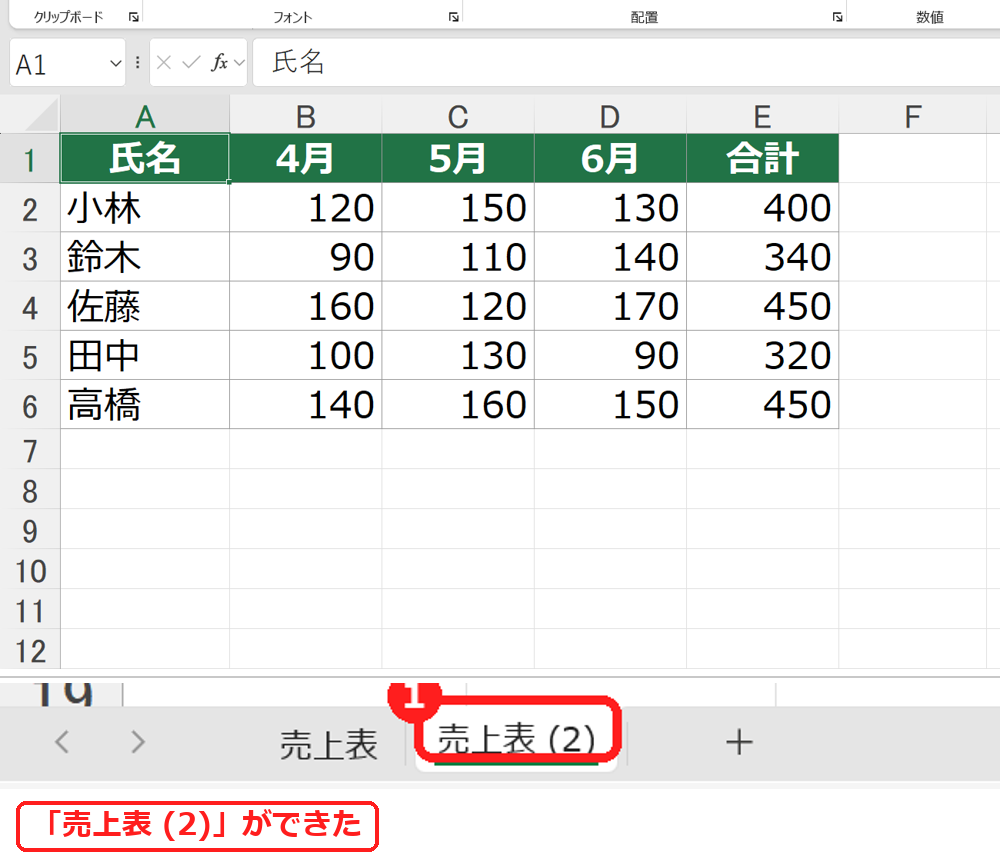Click 鈴木's total cell 340
This screenshot has width=1000, height=859.
pyautogui.click(x=763, y=257)
